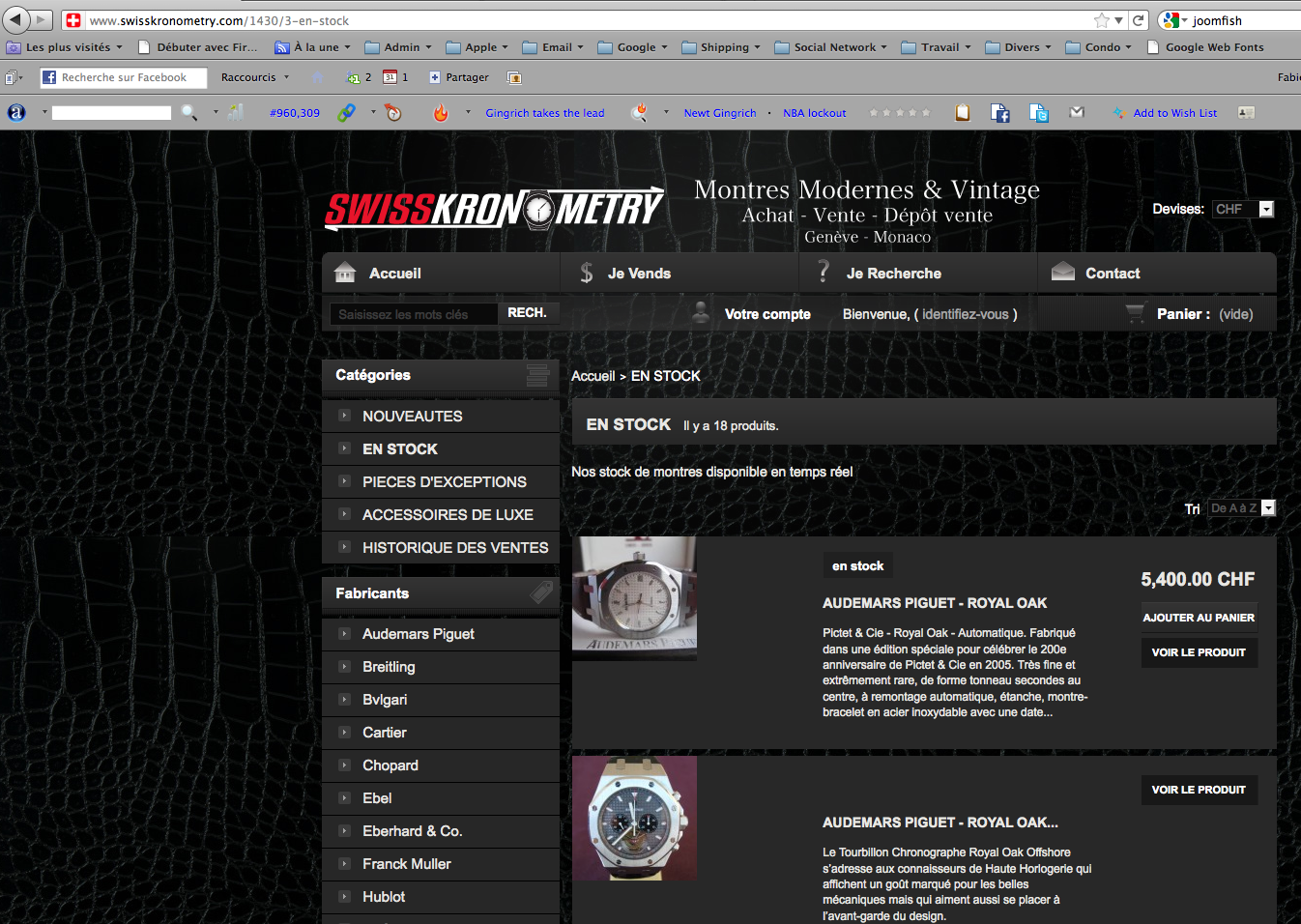The height and width of the screenshot is (924, 1301).
Task: Click the Partager share button
Action: click(x=460, y=77)
